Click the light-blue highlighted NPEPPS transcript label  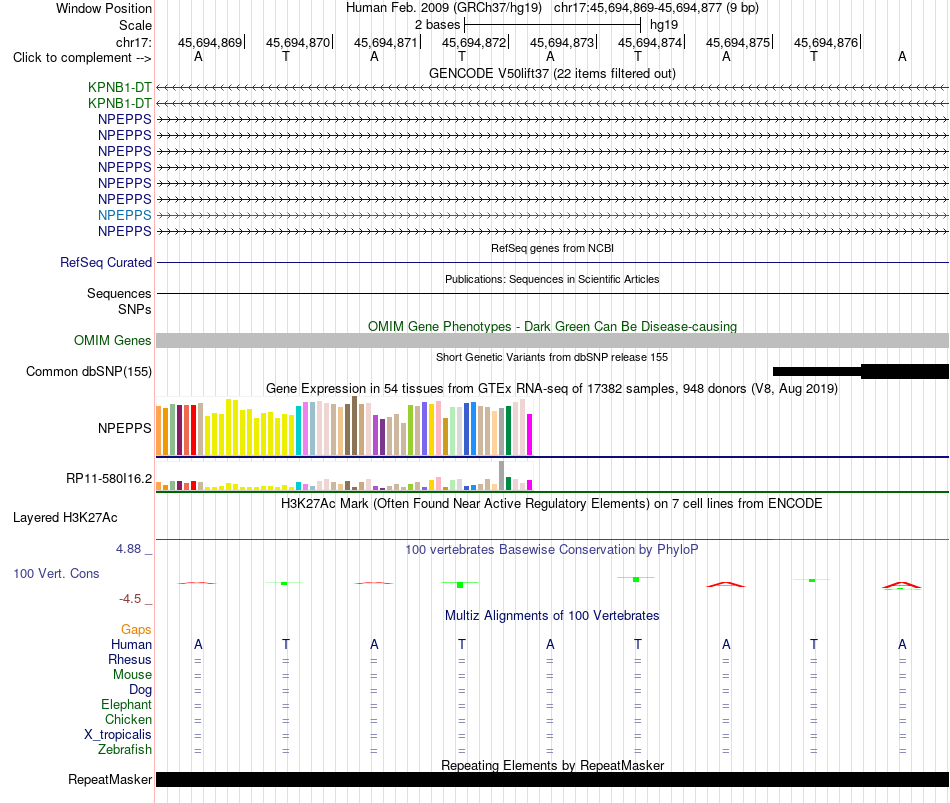(124, 215)
